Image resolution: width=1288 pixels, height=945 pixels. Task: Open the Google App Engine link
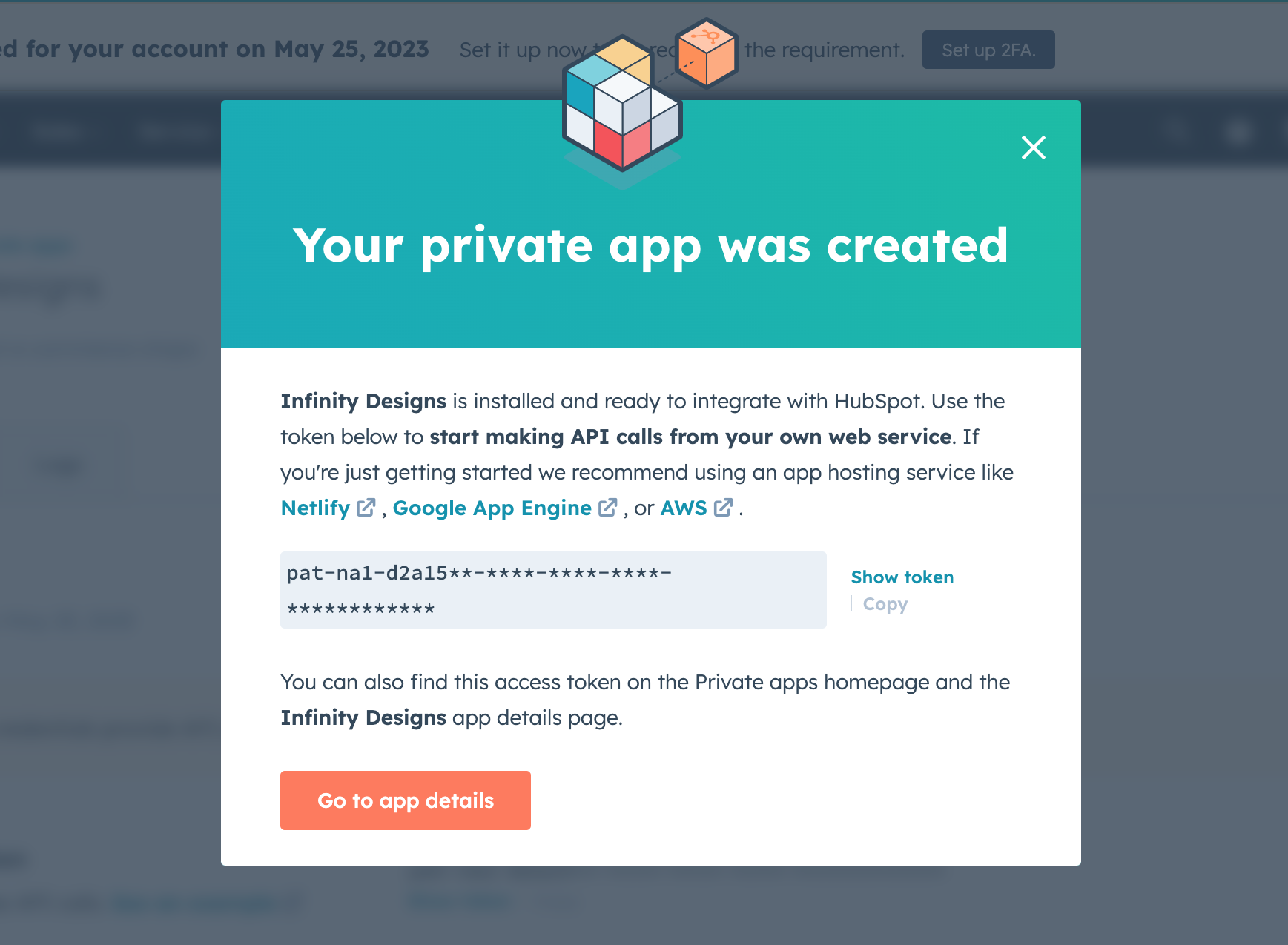pos(492,508)
